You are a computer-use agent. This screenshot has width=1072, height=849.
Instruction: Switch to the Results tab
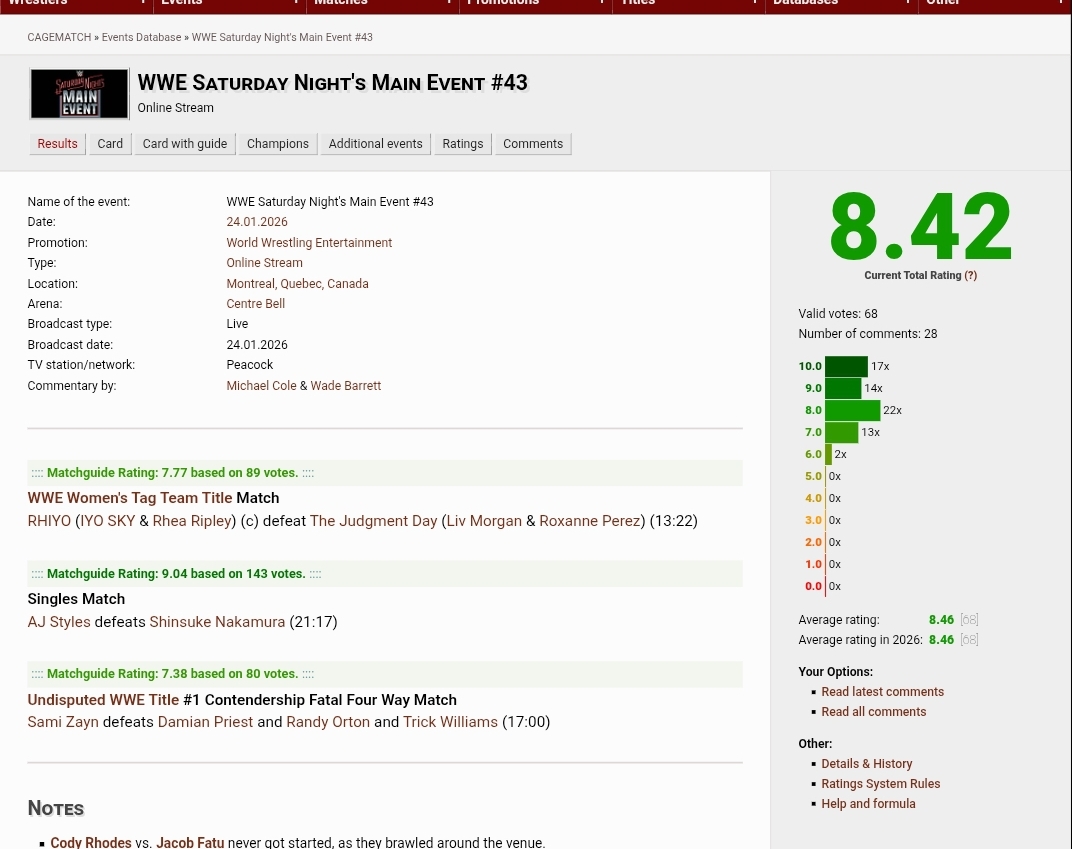tap(57, 144)
